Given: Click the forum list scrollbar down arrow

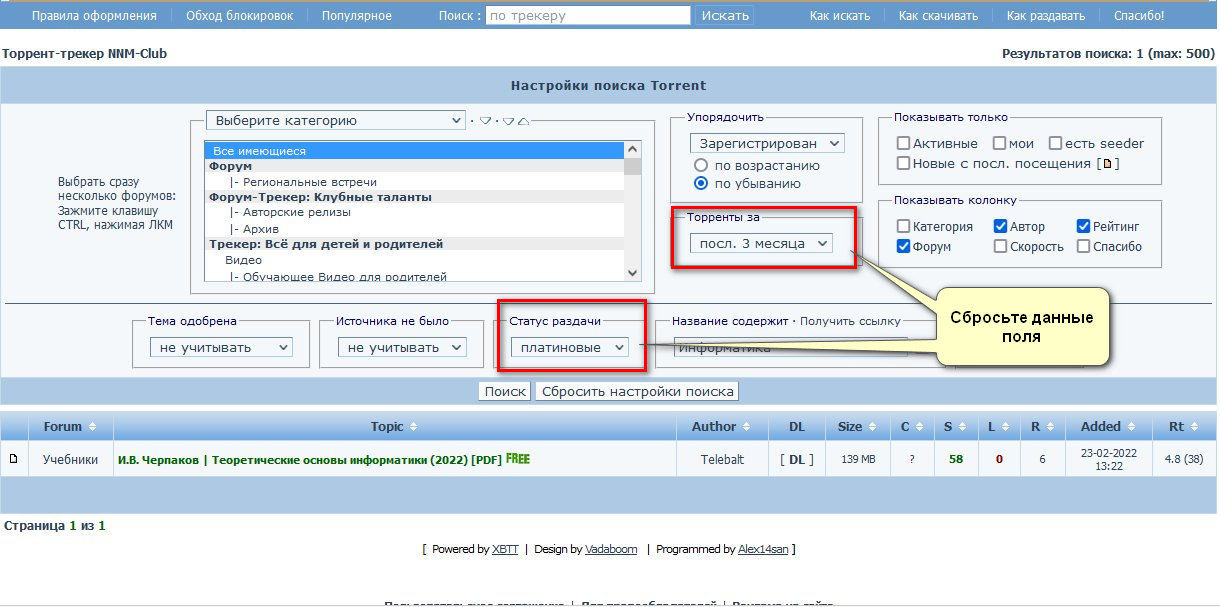Looking at the screenshot, I should (633, 273).
